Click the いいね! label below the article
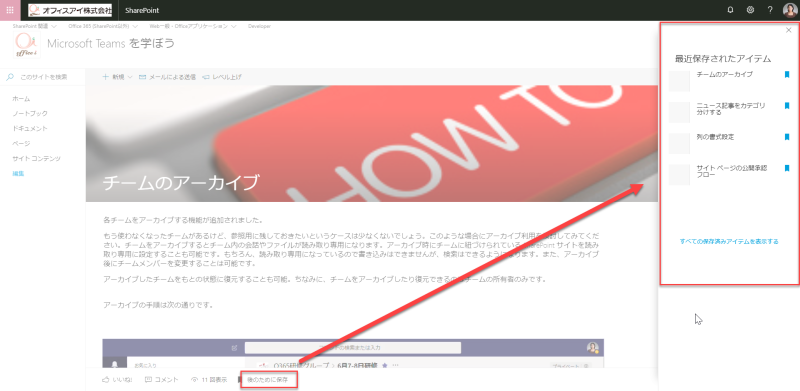The height and width of the screenshot is (391, 800). [122, 380]
